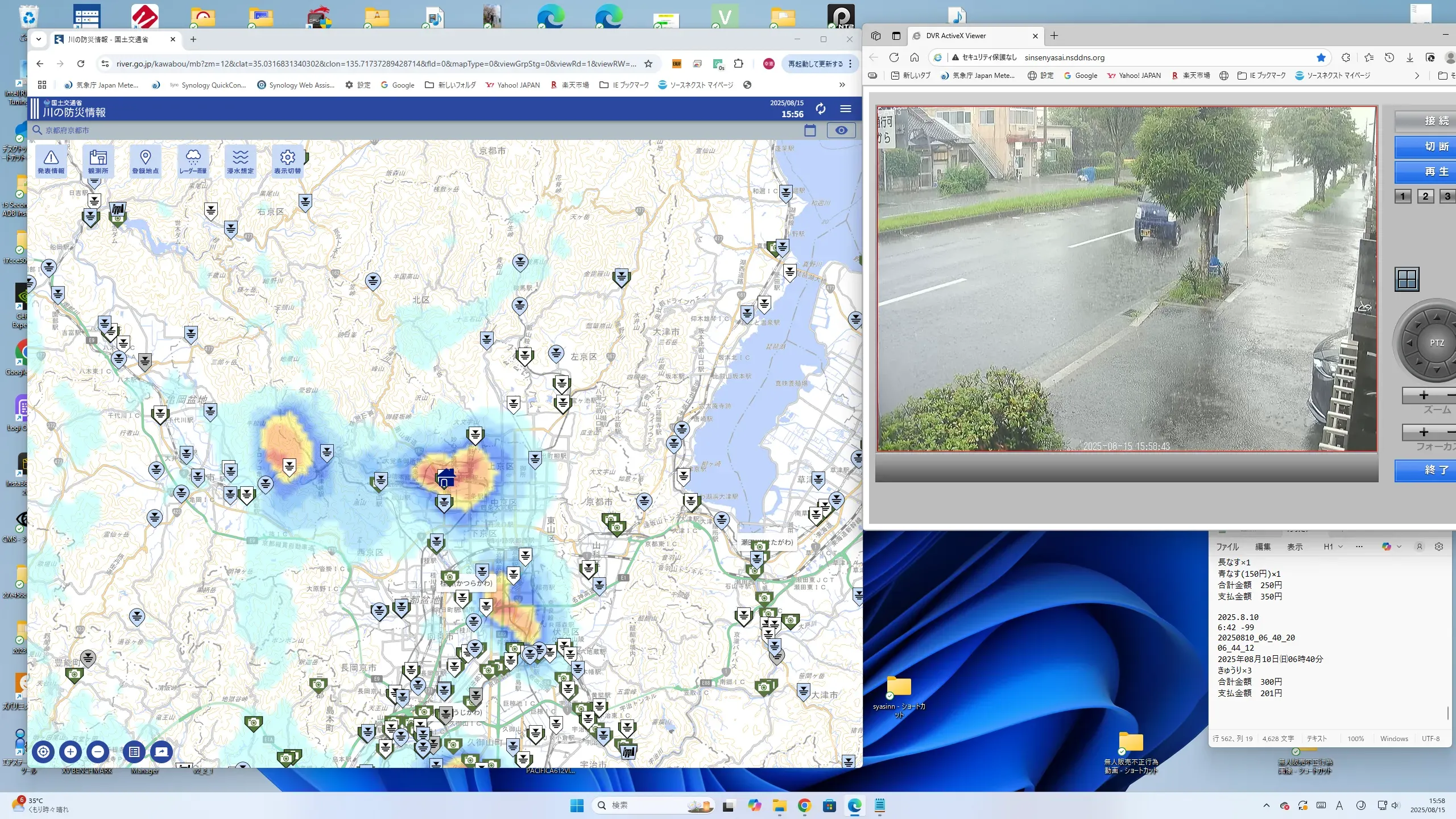Show the レーダー雨量 rain radar layer
This screenshot has height=819, width=1456.
[x=193, y=162]
